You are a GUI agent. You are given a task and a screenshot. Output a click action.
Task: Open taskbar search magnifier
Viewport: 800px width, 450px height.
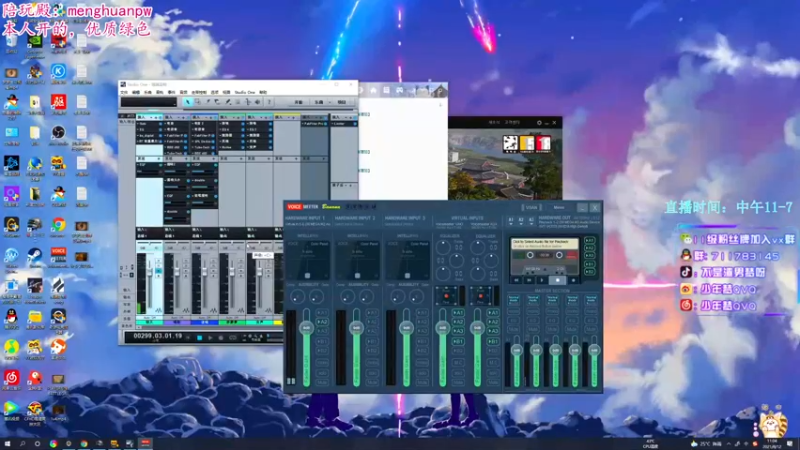click(x=22, y=444)
